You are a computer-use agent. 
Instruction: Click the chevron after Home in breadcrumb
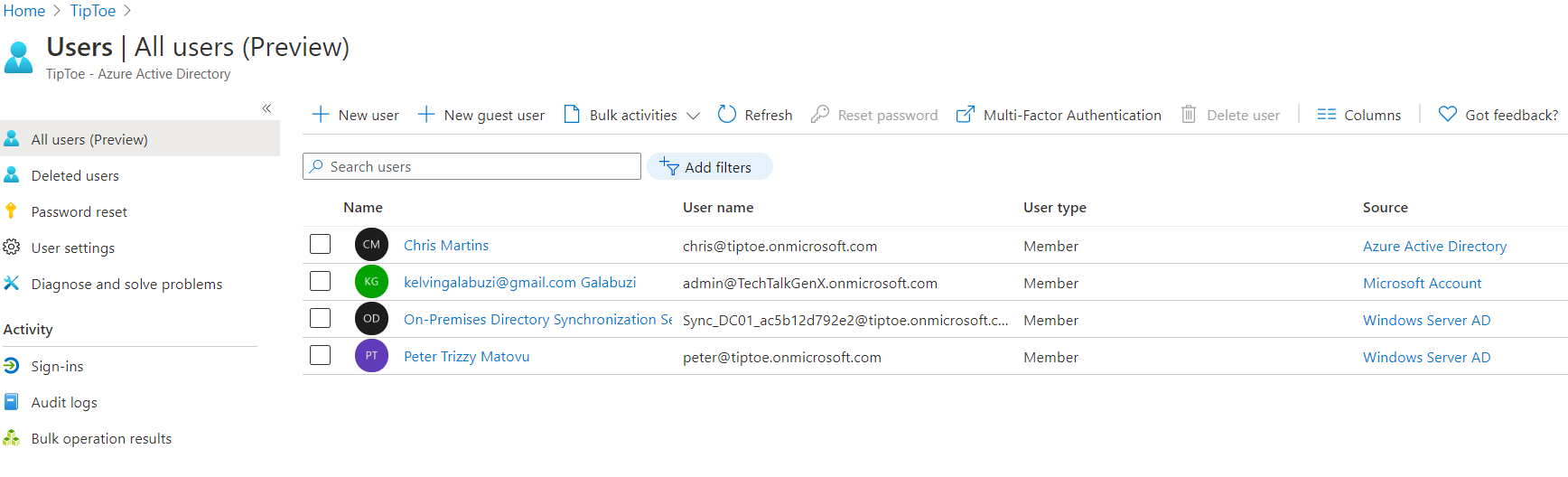coord(56,11)
